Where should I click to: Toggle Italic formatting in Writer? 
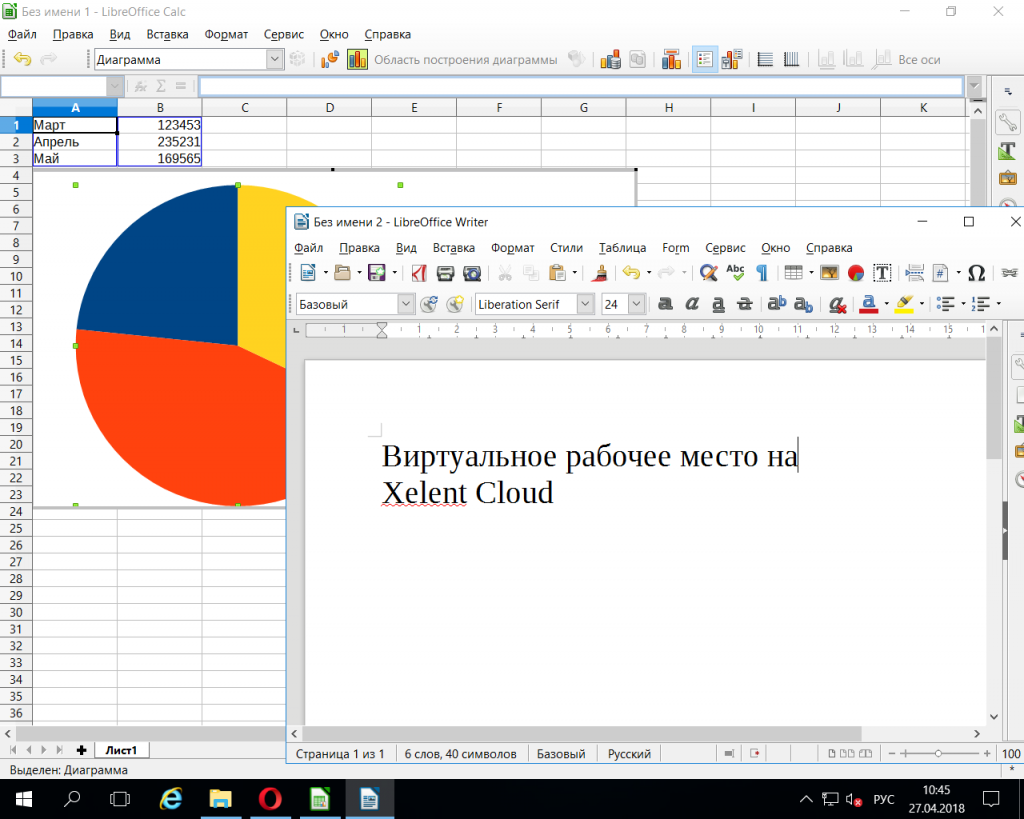[692, 304]
